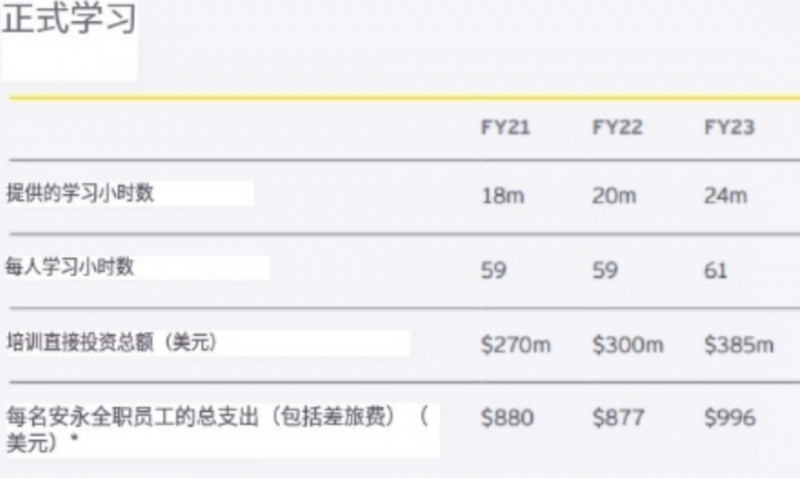
Task: Select the $385m investment cell
Action: pos(740,345)
